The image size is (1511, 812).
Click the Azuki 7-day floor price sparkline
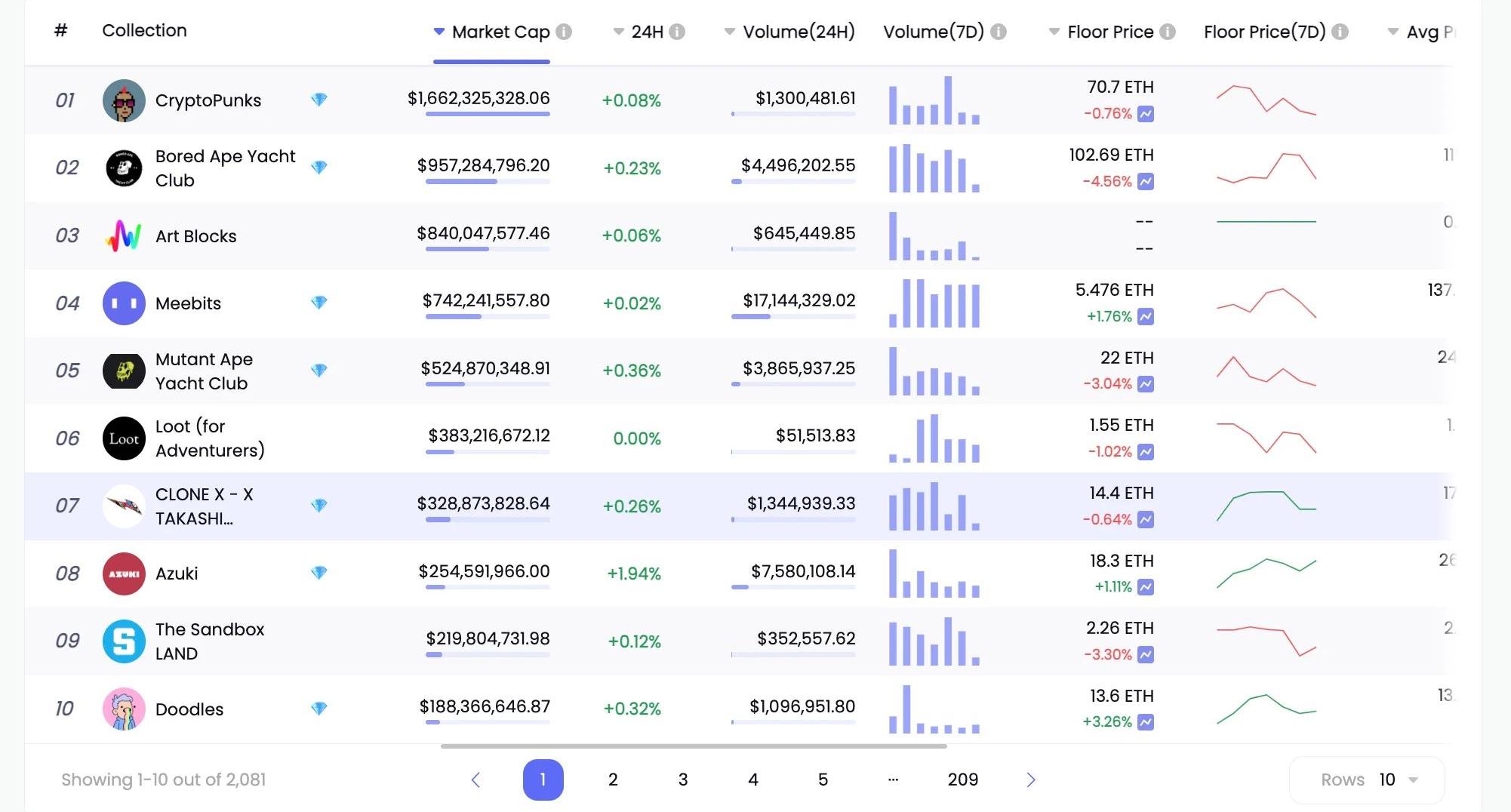[x=1266, y=574]
